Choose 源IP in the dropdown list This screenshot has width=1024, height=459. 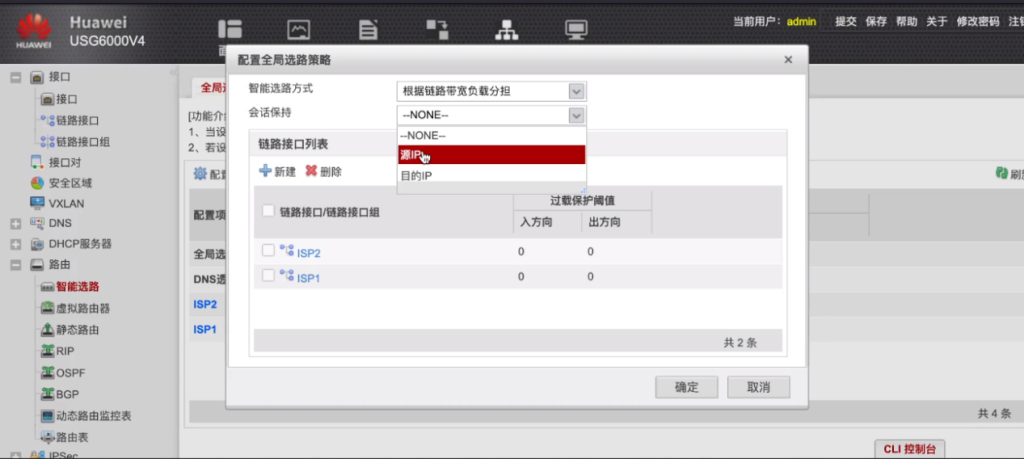[491, 155]
